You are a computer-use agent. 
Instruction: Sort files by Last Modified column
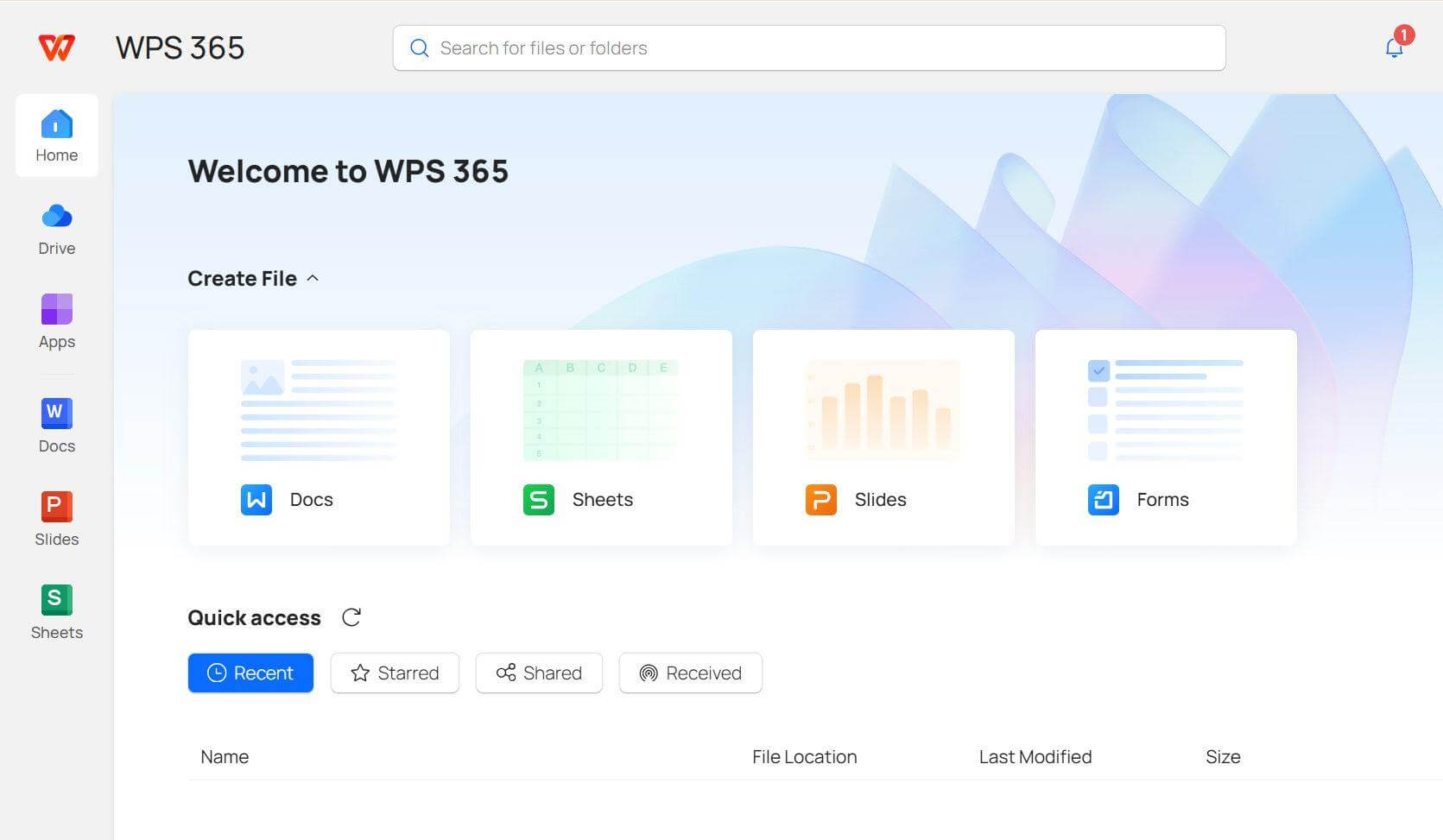[x=1035, y=756]
